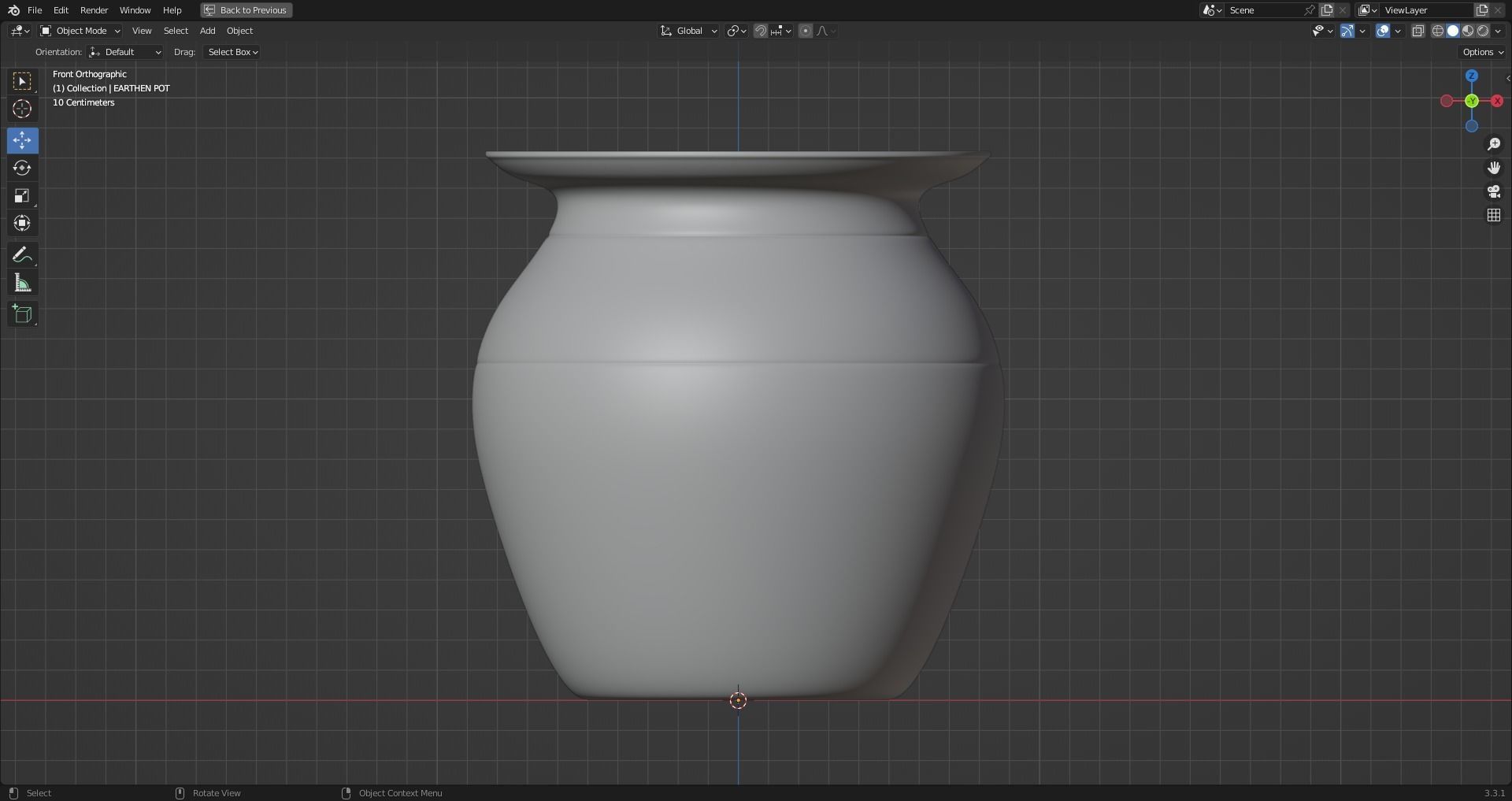Select the Transform tool
Screen dimensions: 1512x801
tap(22, 223)
